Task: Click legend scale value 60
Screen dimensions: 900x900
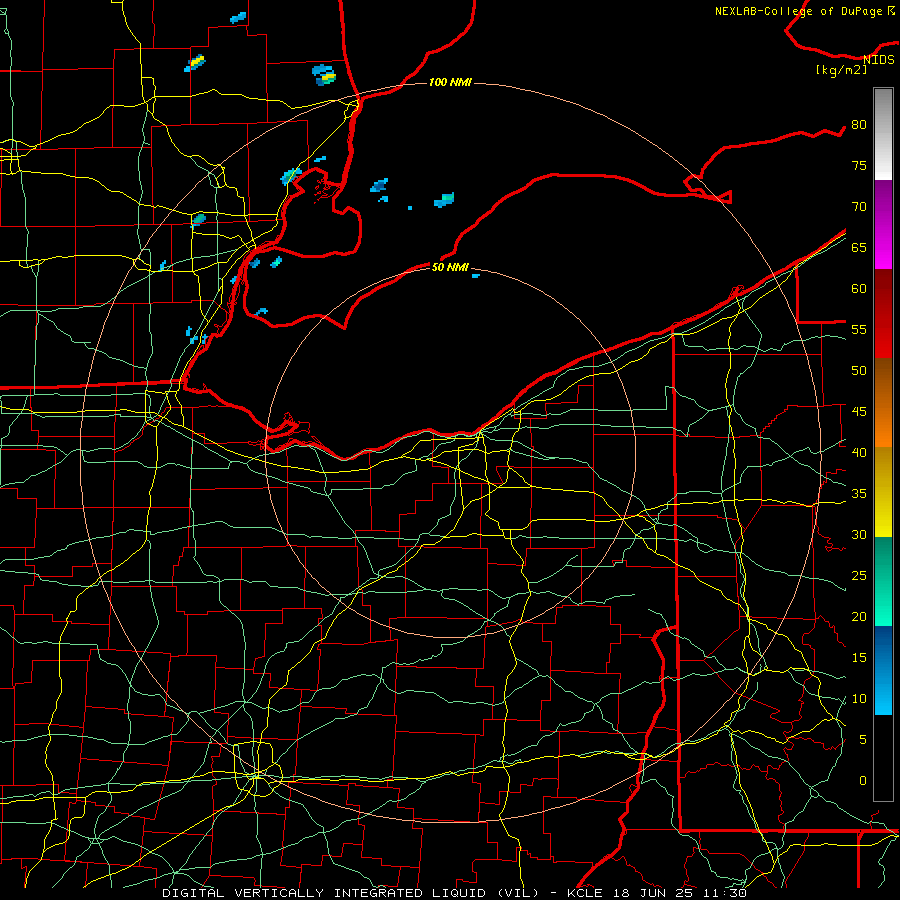Action: point(859,289)
